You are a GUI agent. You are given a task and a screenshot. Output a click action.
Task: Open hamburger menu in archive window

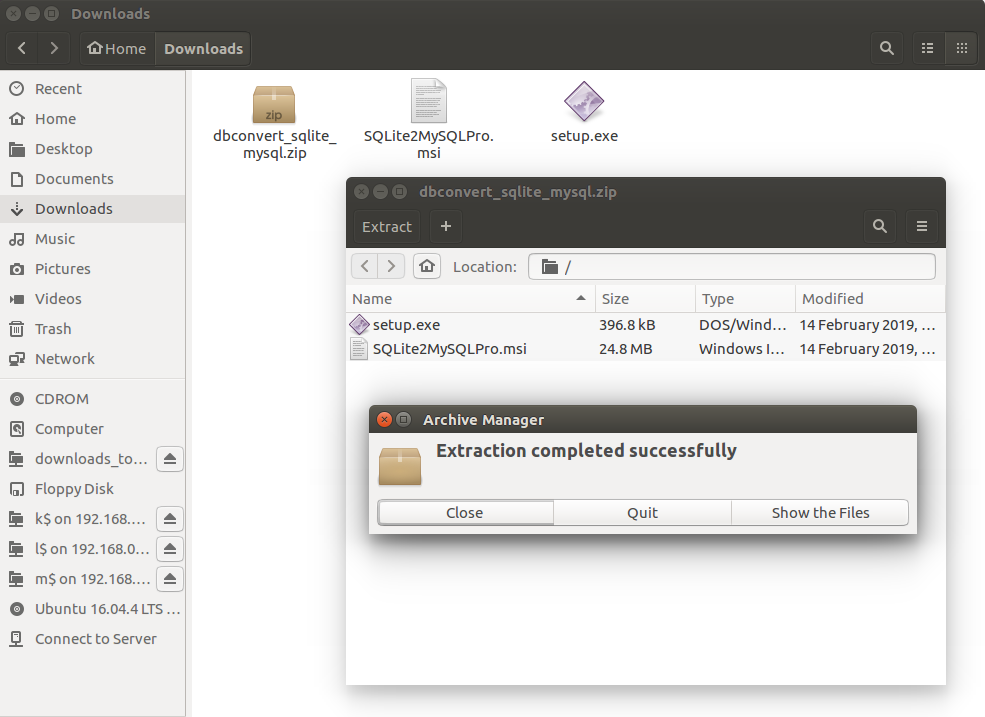click(922, 227)
